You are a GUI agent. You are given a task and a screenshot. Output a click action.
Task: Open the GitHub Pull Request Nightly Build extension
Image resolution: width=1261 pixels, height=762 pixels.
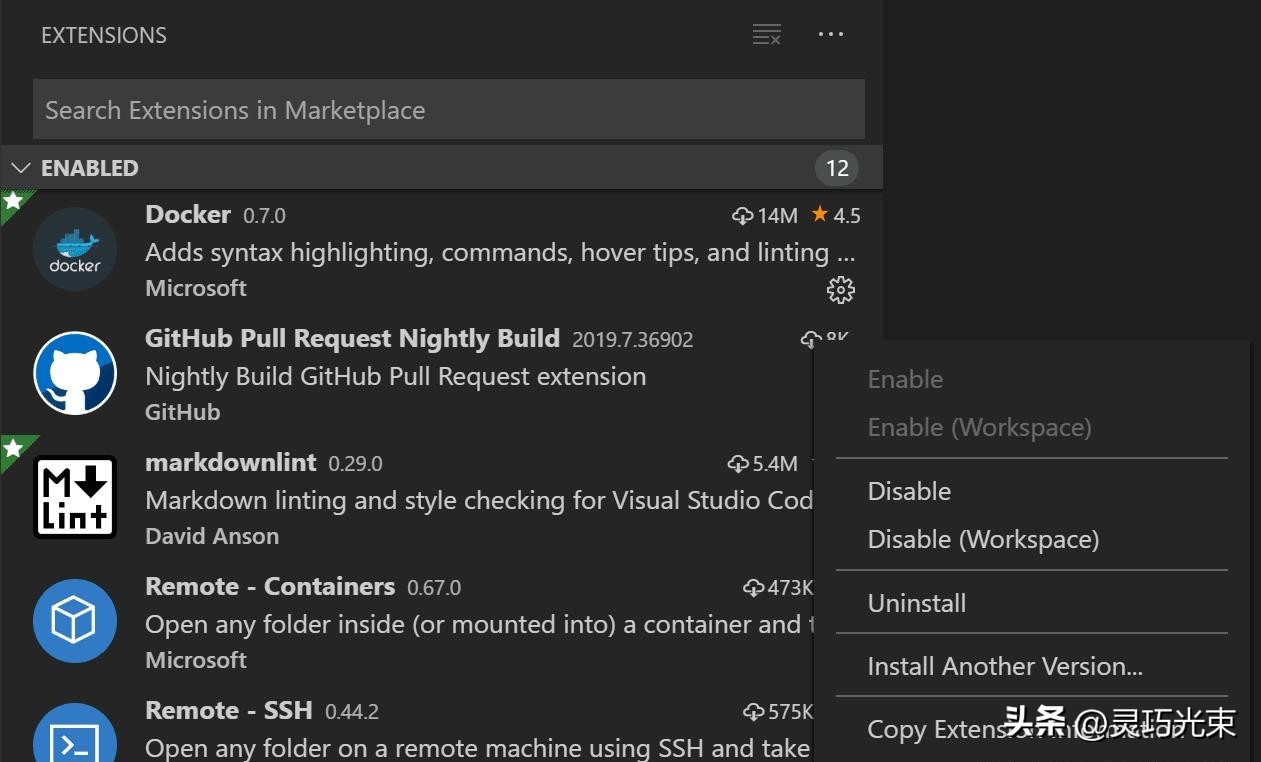pos(352,339)
